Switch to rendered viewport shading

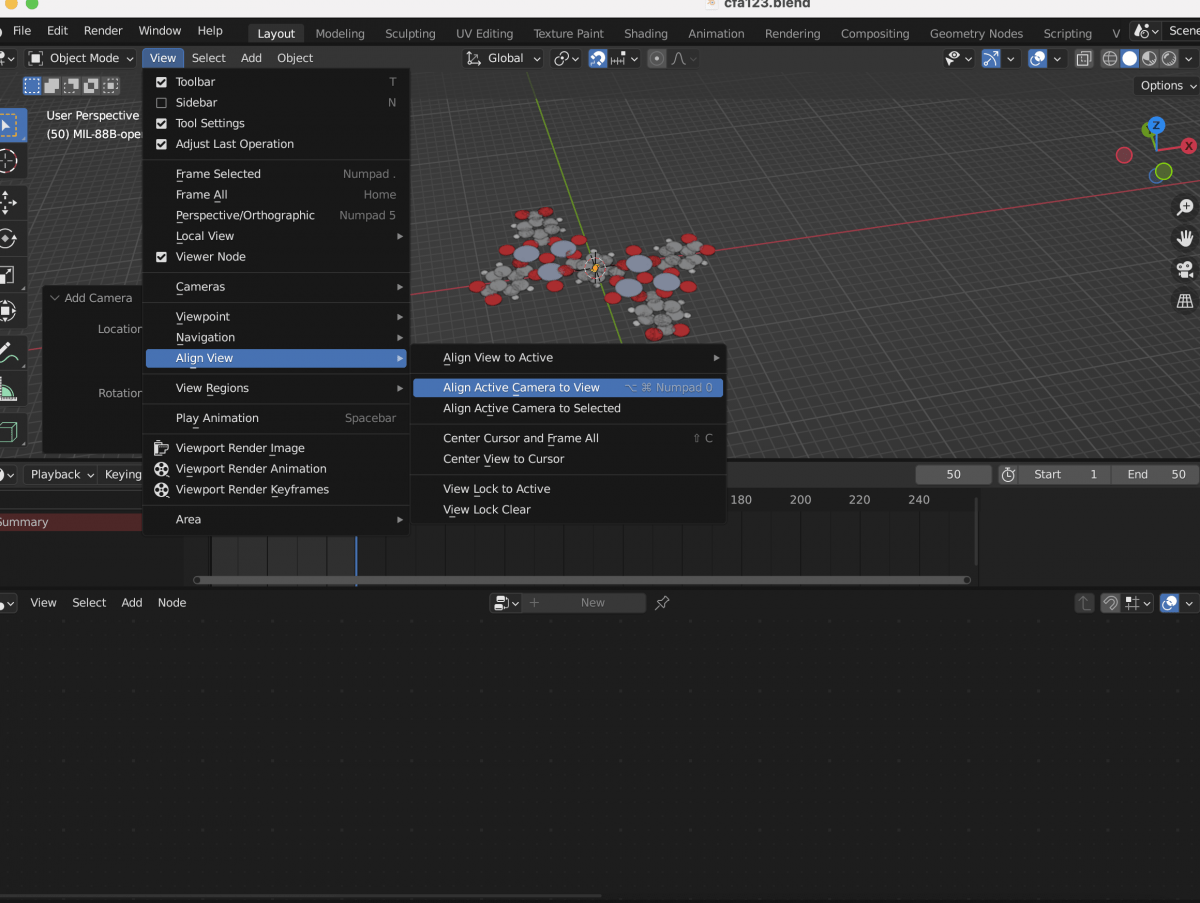point(1170,59)
